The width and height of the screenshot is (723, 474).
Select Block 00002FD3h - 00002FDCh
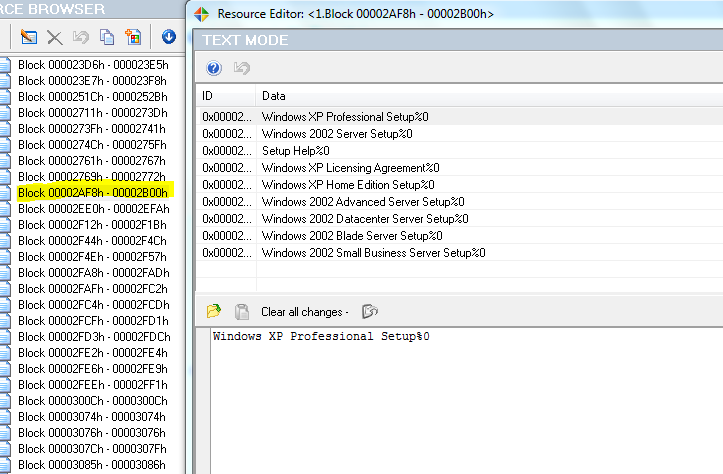(94, 337)
